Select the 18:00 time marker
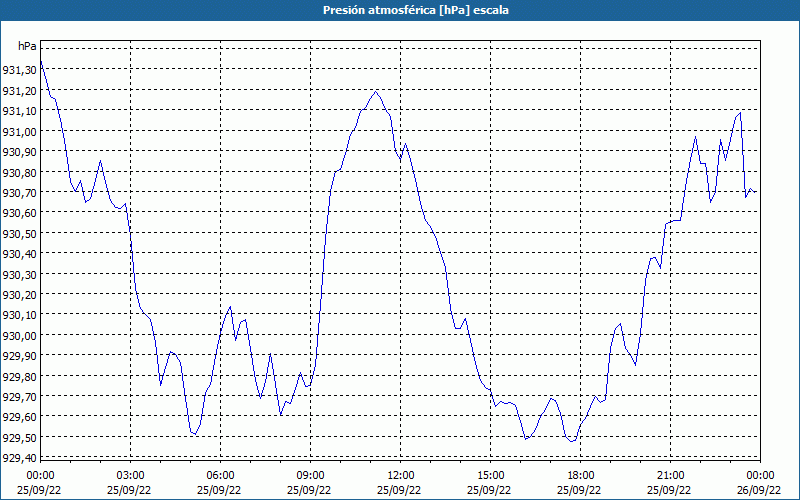This screenshot has height=500, width=800. click(x=580, y=475)
